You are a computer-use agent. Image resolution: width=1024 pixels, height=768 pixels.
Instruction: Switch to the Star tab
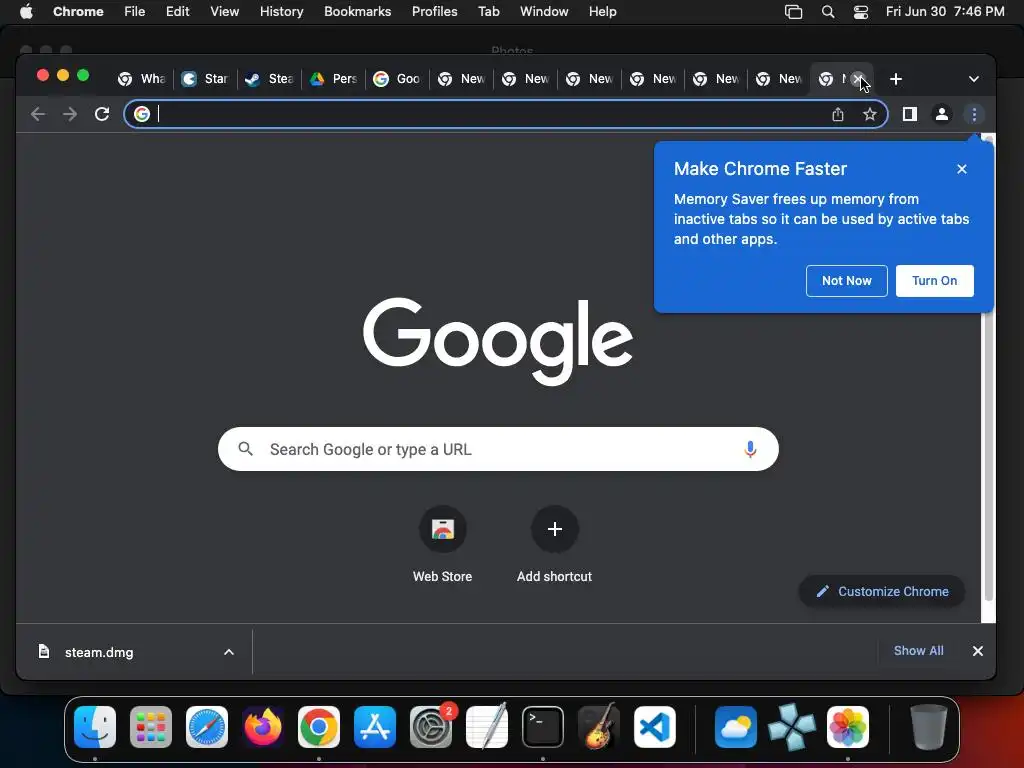206,79
